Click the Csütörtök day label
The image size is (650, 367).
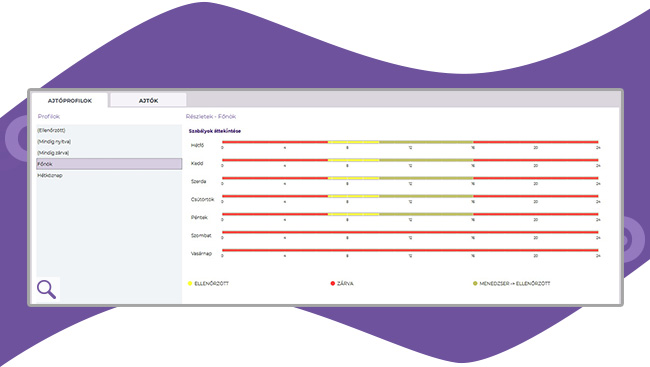(203, 199)
